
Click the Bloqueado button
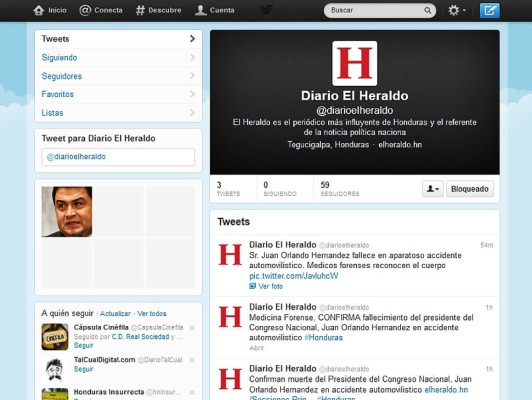tap(470, 189)
